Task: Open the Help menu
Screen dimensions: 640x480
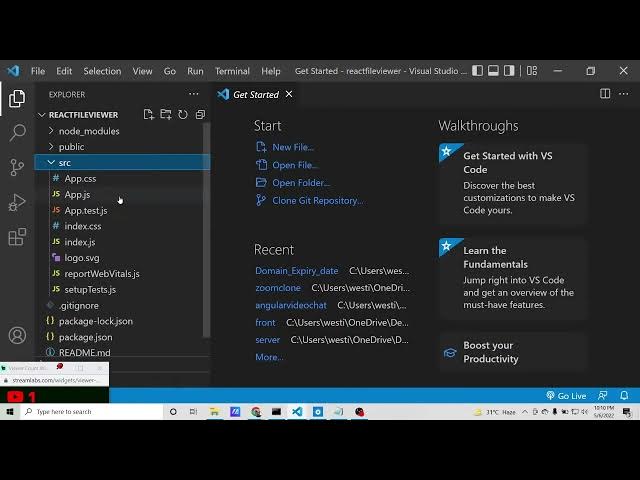Action: point(271,71)
